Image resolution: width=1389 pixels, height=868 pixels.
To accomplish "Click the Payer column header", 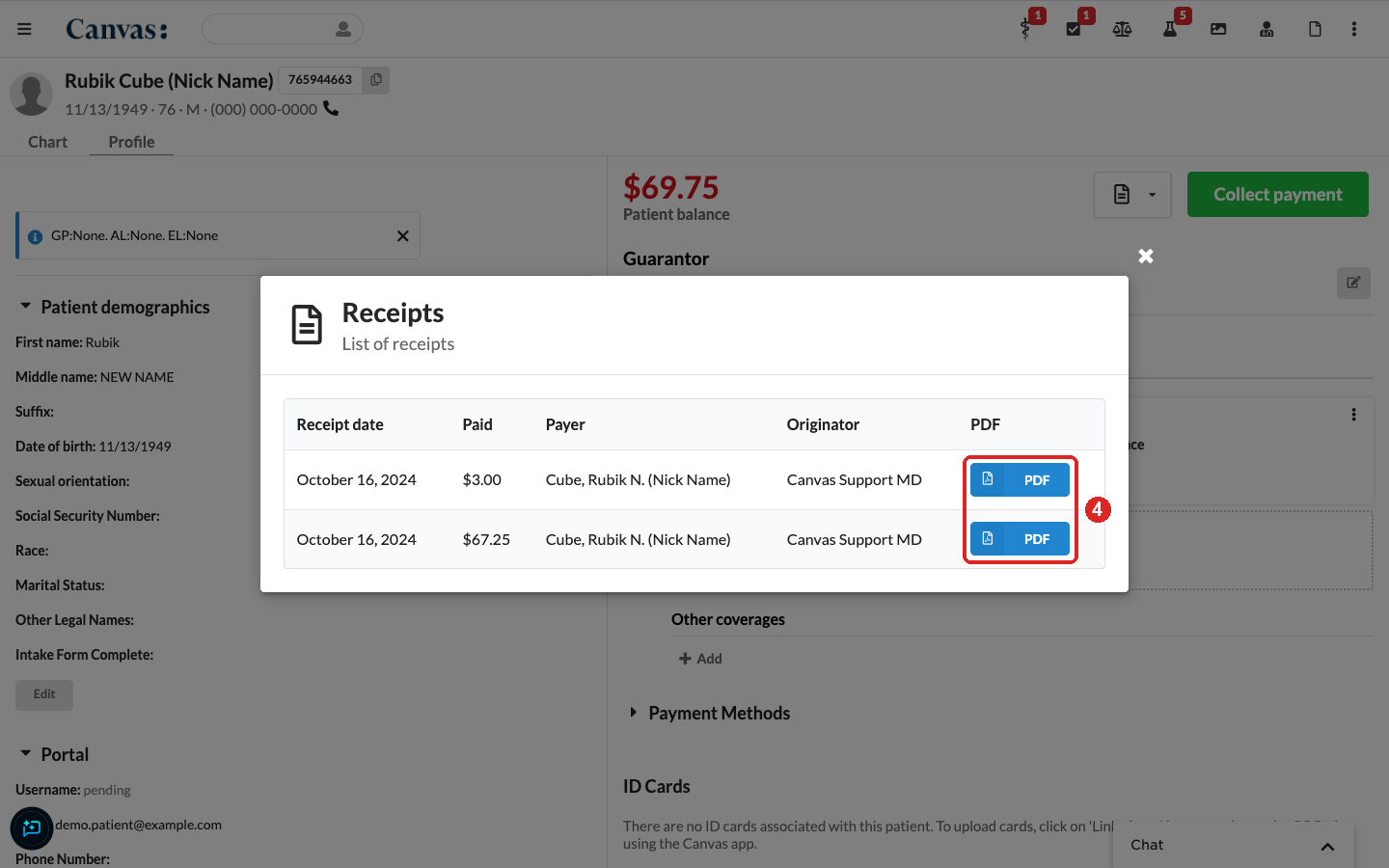I will tap(565, 424).
